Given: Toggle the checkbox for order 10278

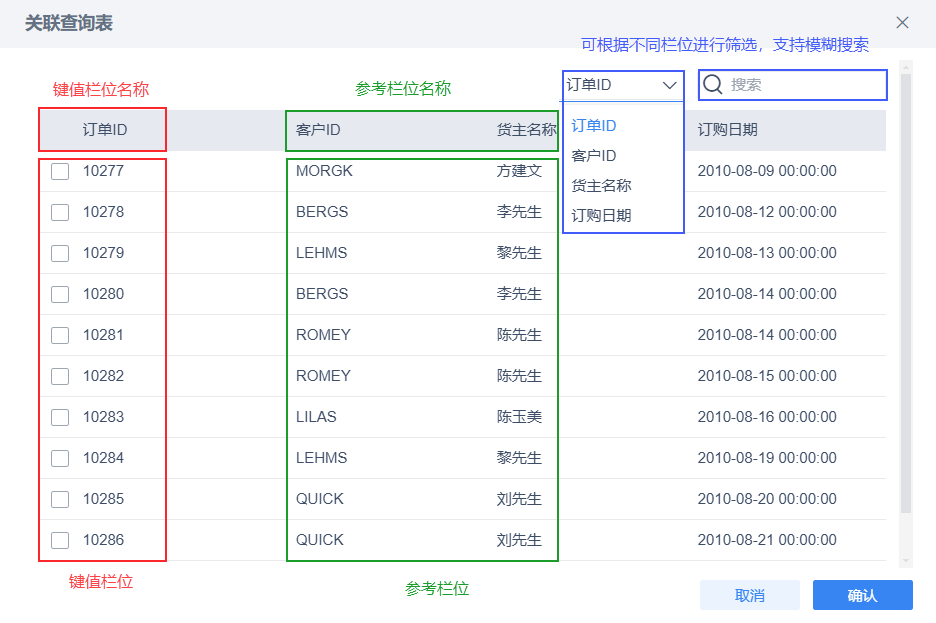Looking at the screenshot, I should (x=60, y=212).
